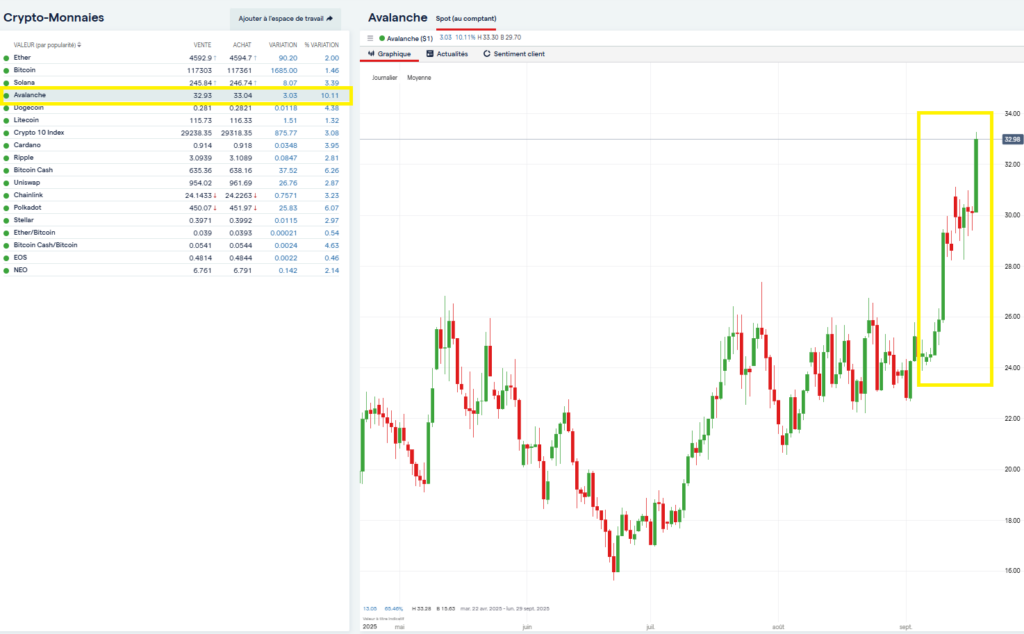
Task: Click Avalanche buy price 33.04
Action: [x=243, y=95]
